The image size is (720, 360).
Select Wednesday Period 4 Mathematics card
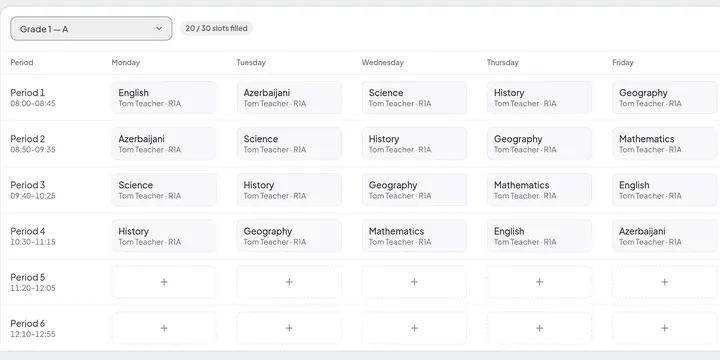pos(414,236)
